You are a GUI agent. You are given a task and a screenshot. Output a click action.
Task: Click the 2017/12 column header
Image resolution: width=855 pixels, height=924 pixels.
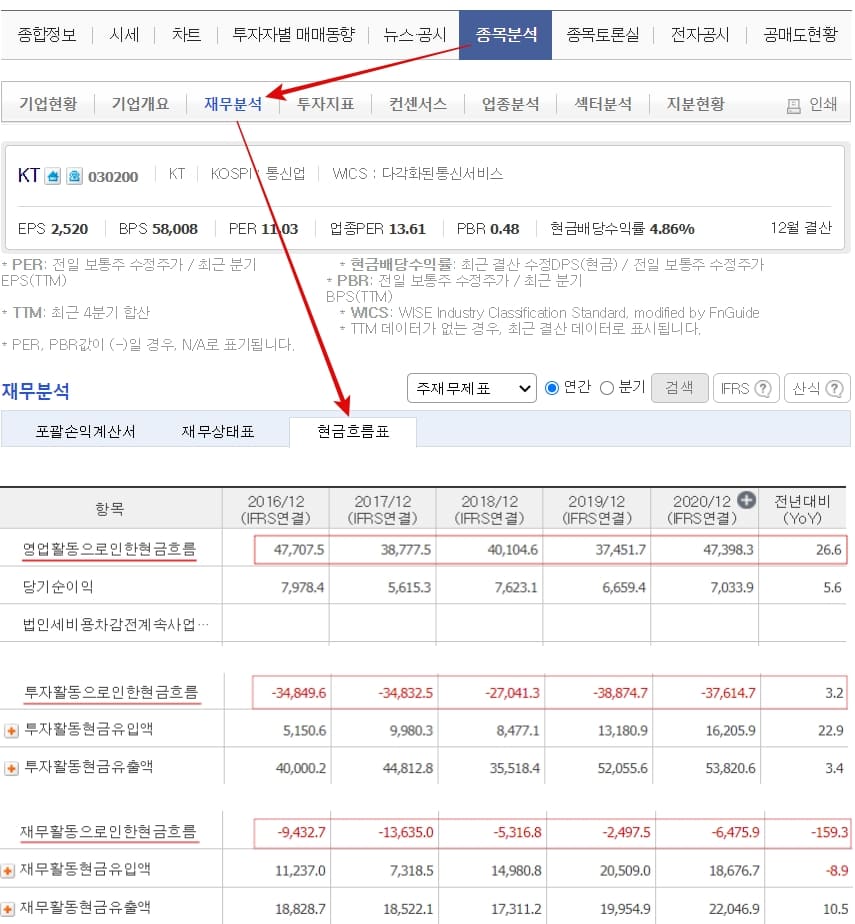point(382,510)
